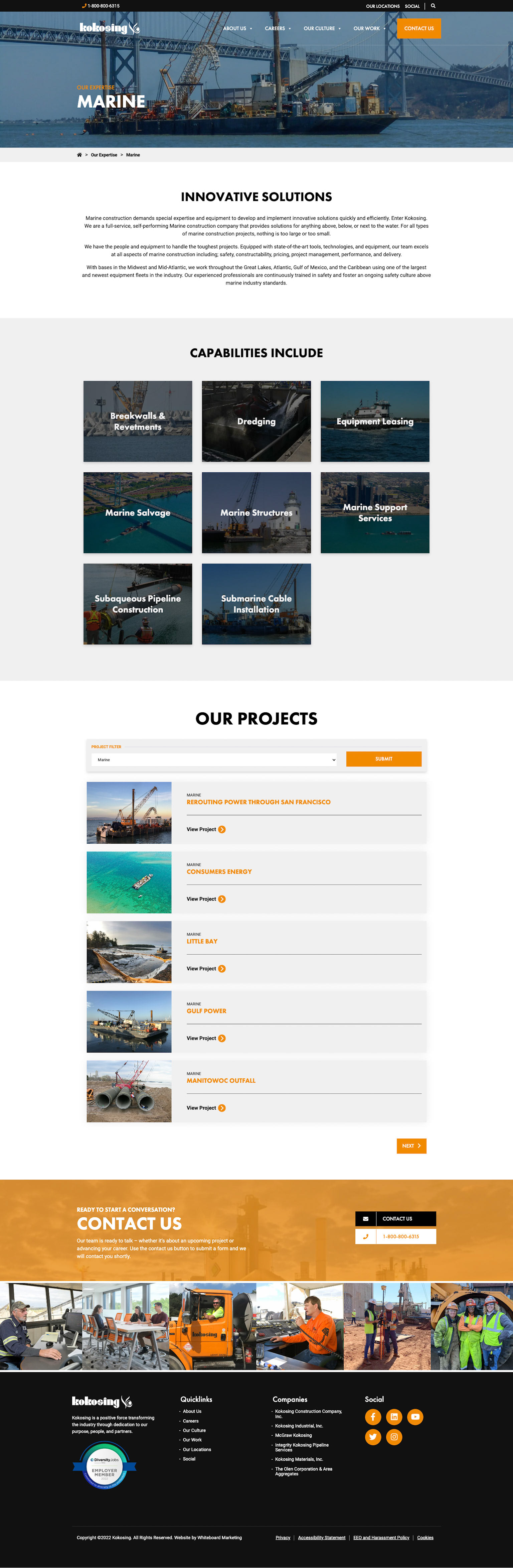This screenshot has width=513, height=1568.
Task: Open the Instagram social icon in footer
Action: (x=394, y=1437)
